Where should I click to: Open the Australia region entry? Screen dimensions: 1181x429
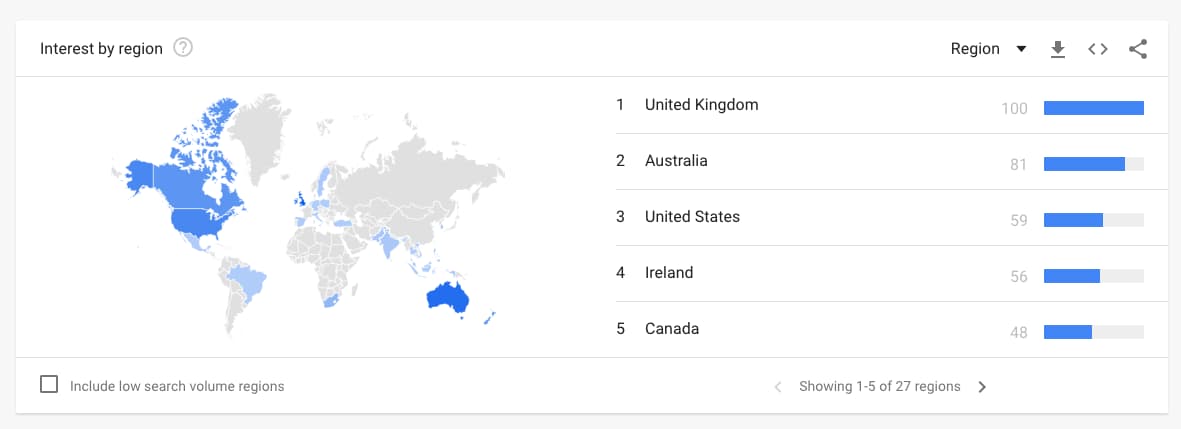point(676,161)
